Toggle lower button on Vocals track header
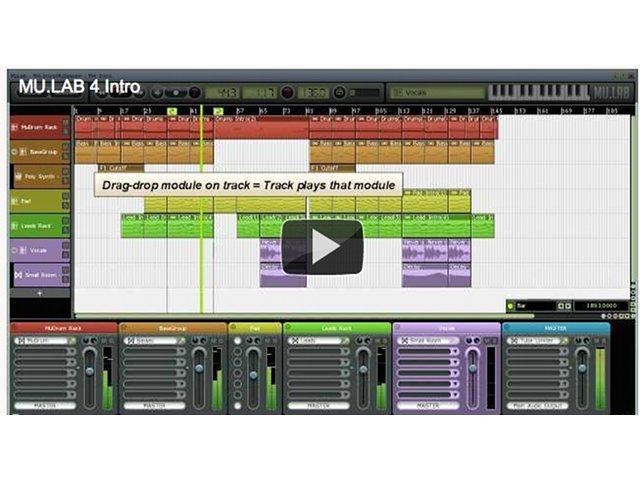 tap(65, 256)
